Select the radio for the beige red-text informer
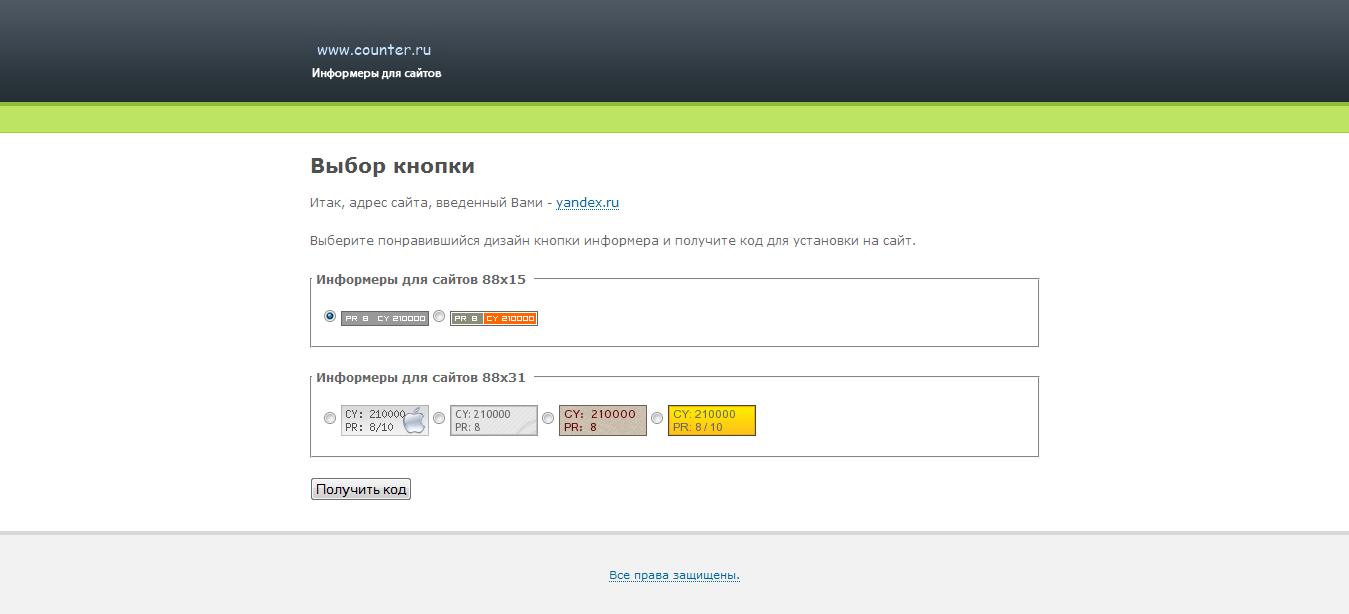Viewport: 1349px width, 614px height. tap(548, 418)
